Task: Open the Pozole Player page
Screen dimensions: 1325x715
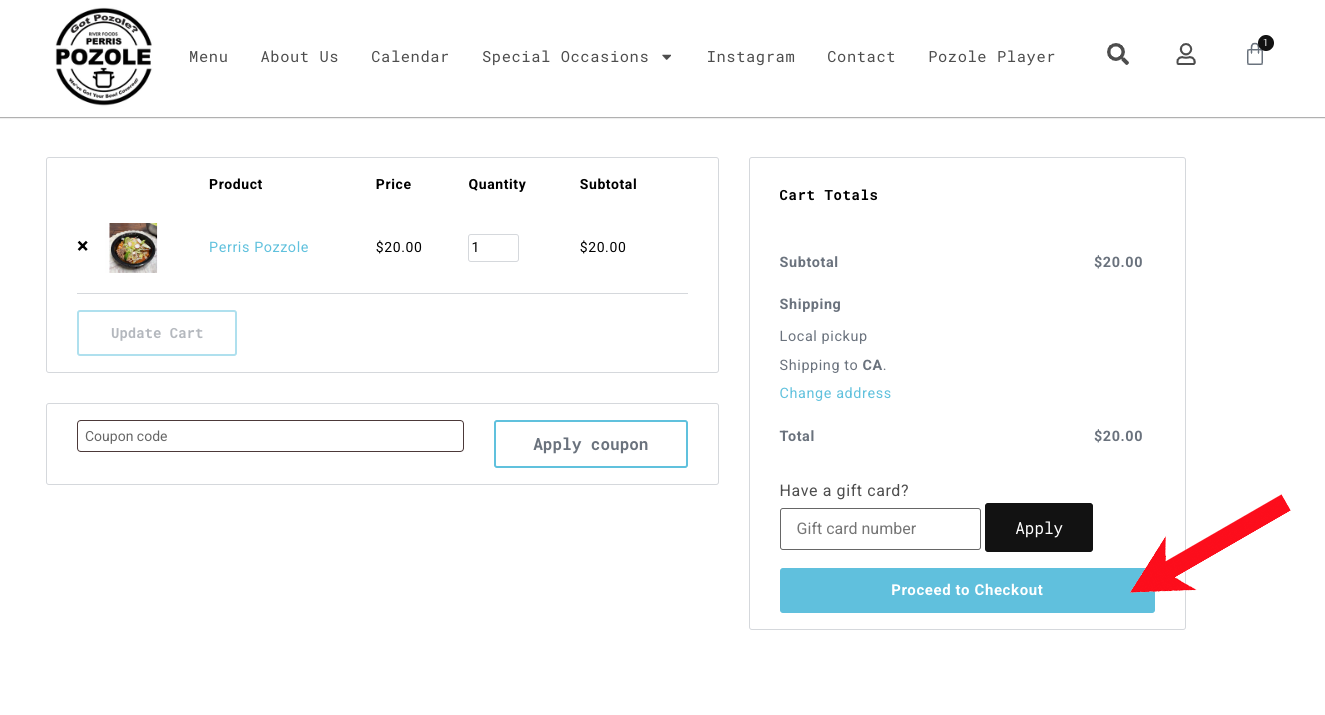Action: (991, 57)
